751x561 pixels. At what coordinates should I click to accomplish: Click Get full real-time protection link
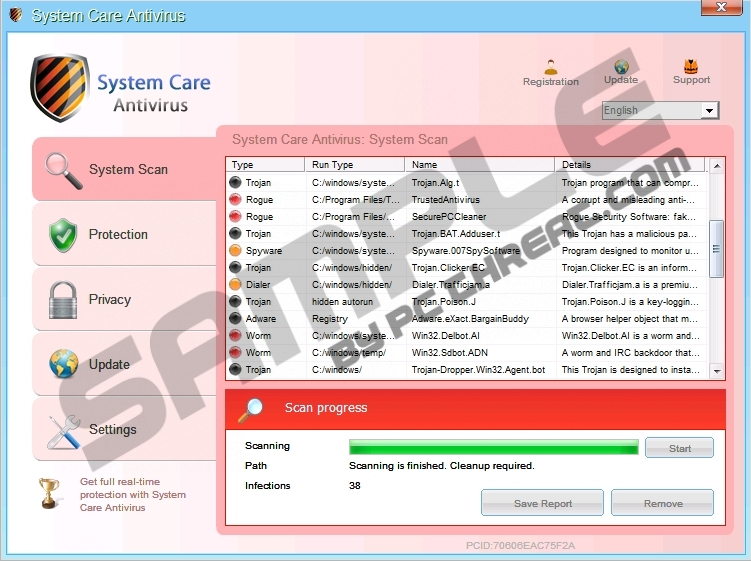pos(133,494)
